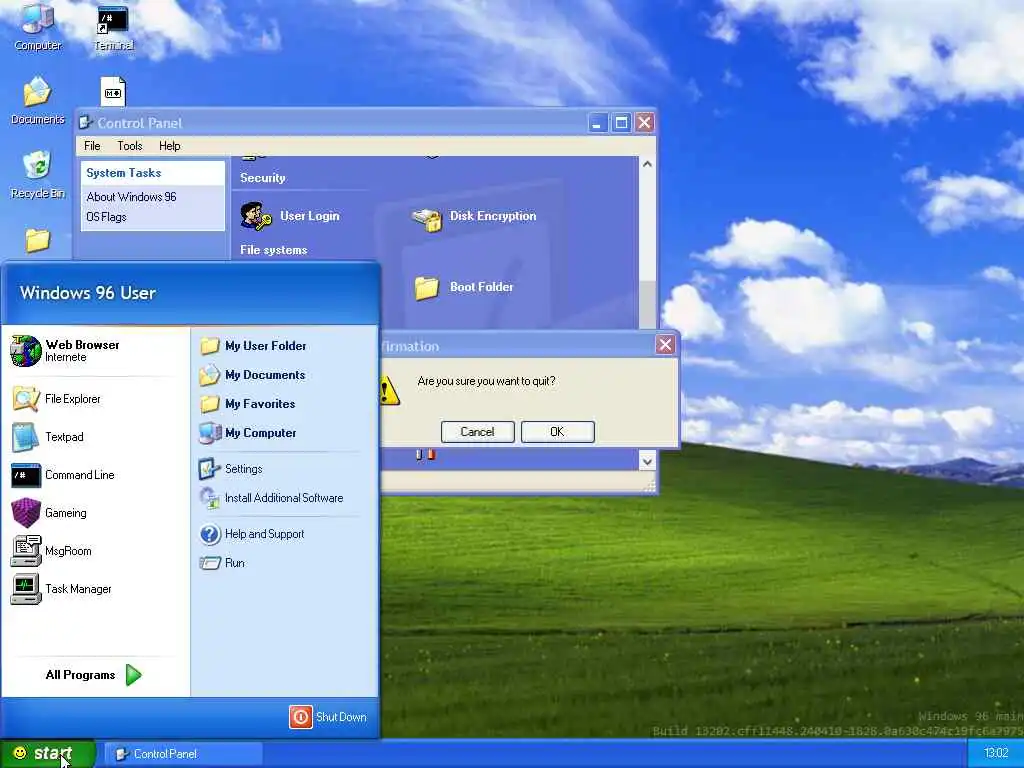Open User Login in Control Panel

coord(290,216)
